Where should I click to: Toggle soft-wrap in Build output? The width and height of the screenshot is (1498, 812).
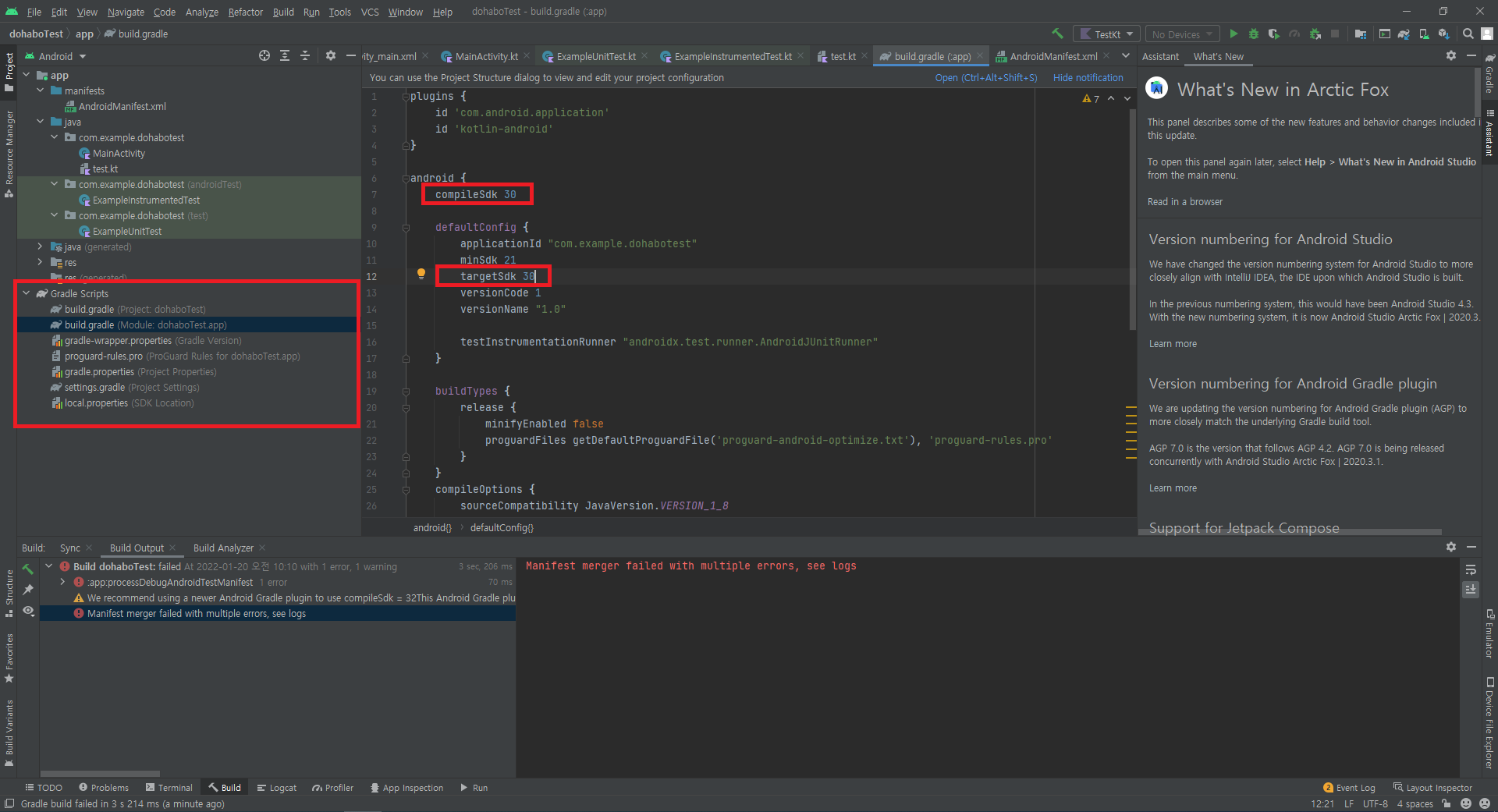point(1471,569)
